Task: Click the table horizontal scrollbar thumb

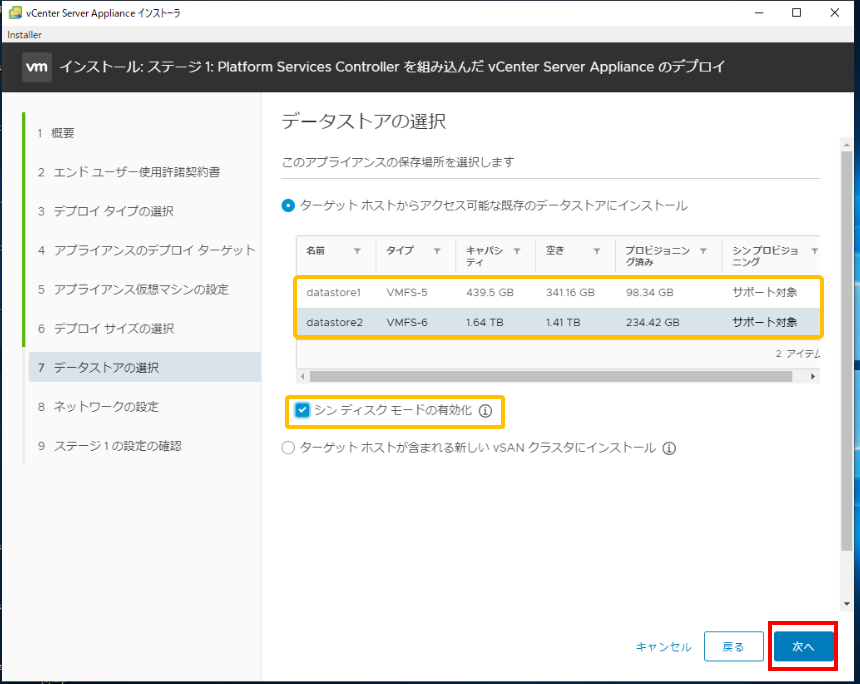Action: point(551,376)
